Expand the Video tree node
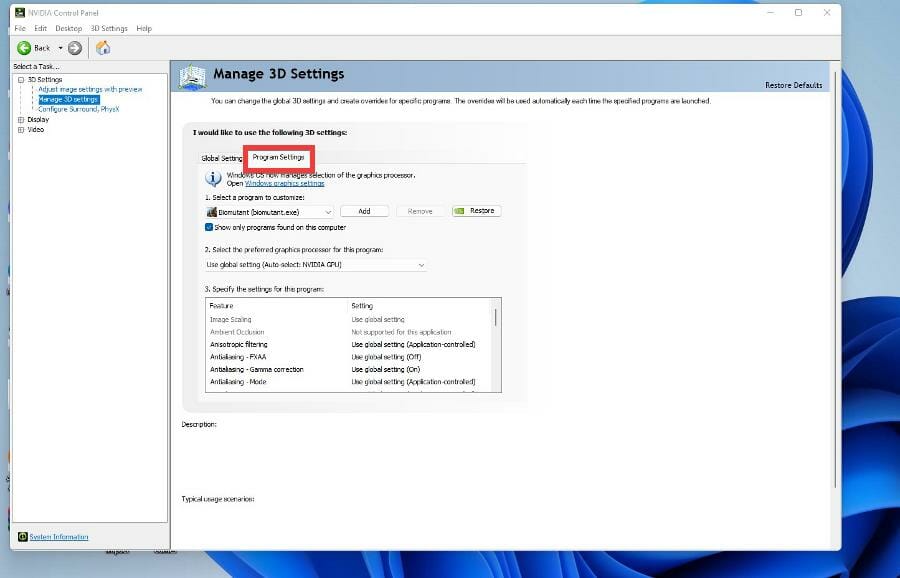 (21, 130)
